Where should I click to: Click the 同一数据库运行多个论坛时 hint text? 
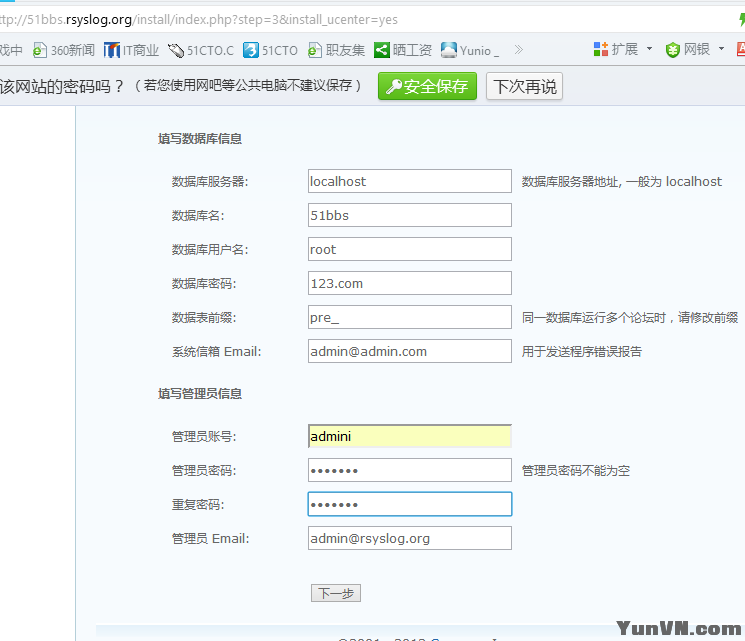(x=630, y=317)
